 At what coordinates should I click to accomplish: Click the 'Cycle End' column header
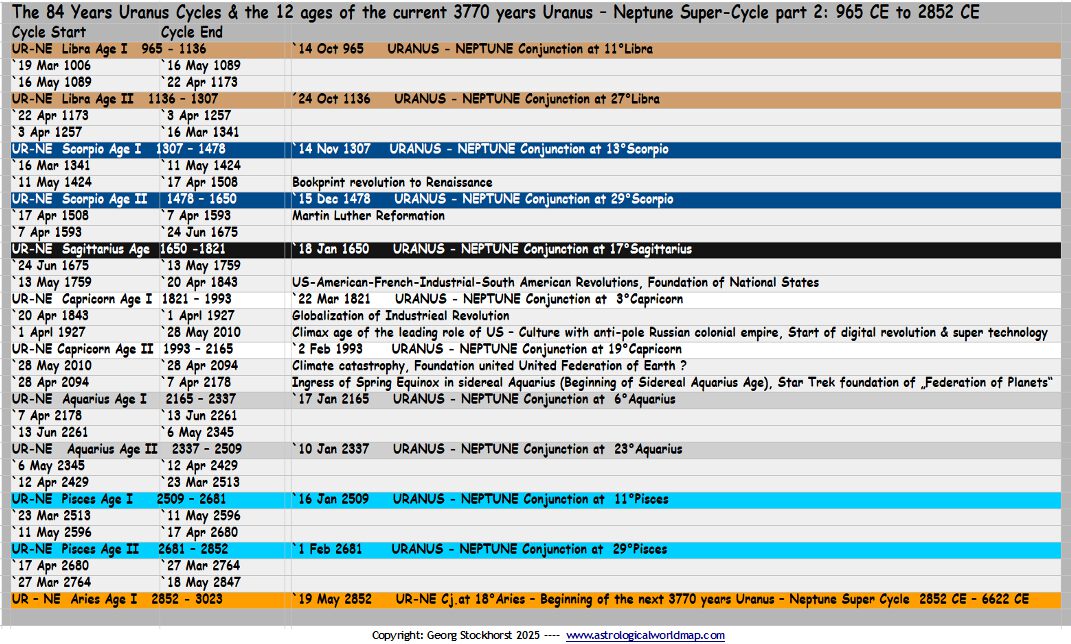(192, 32)
